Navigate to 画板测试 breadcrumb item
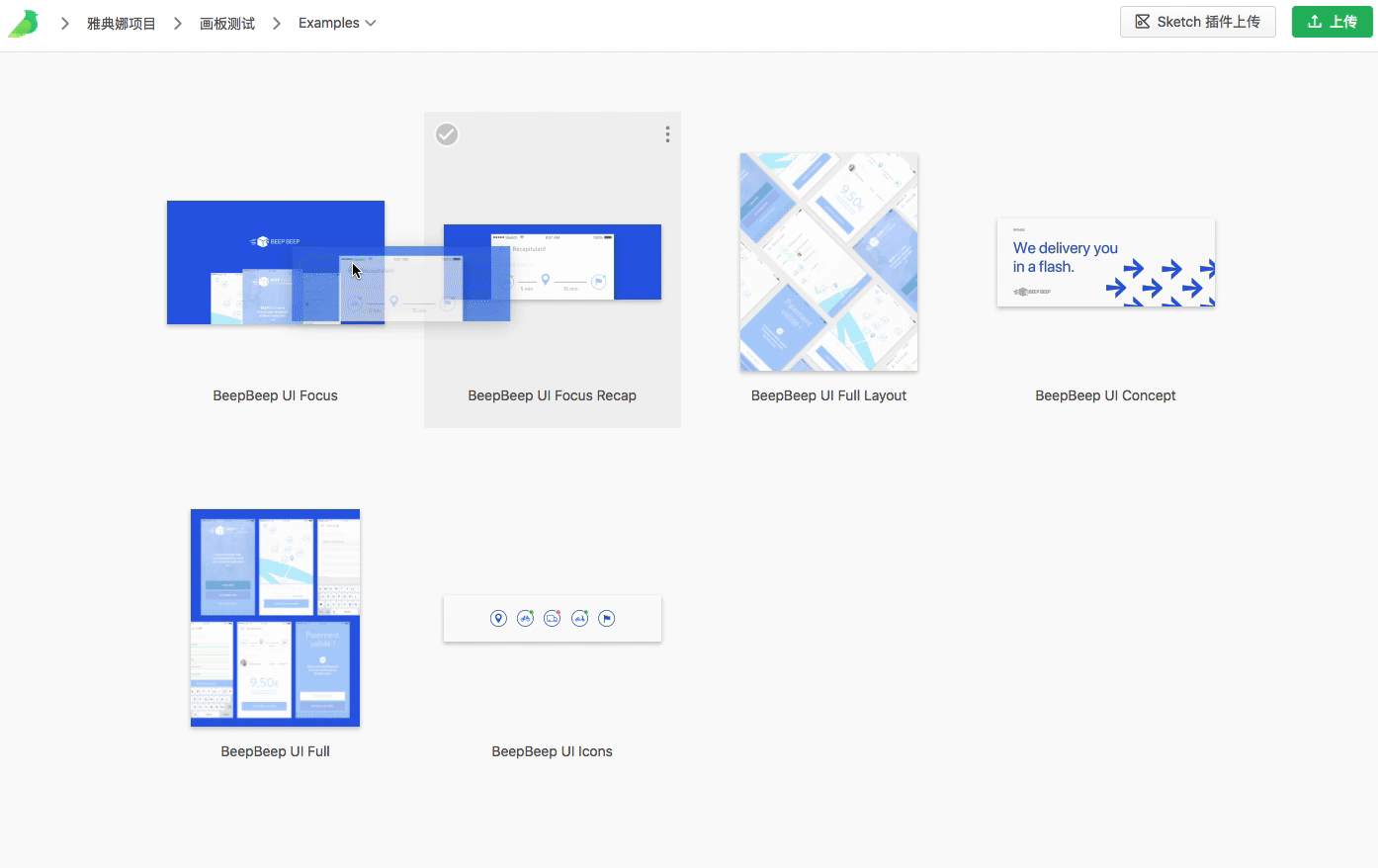This screenshot has width=1378, height=868. point(227,23)
